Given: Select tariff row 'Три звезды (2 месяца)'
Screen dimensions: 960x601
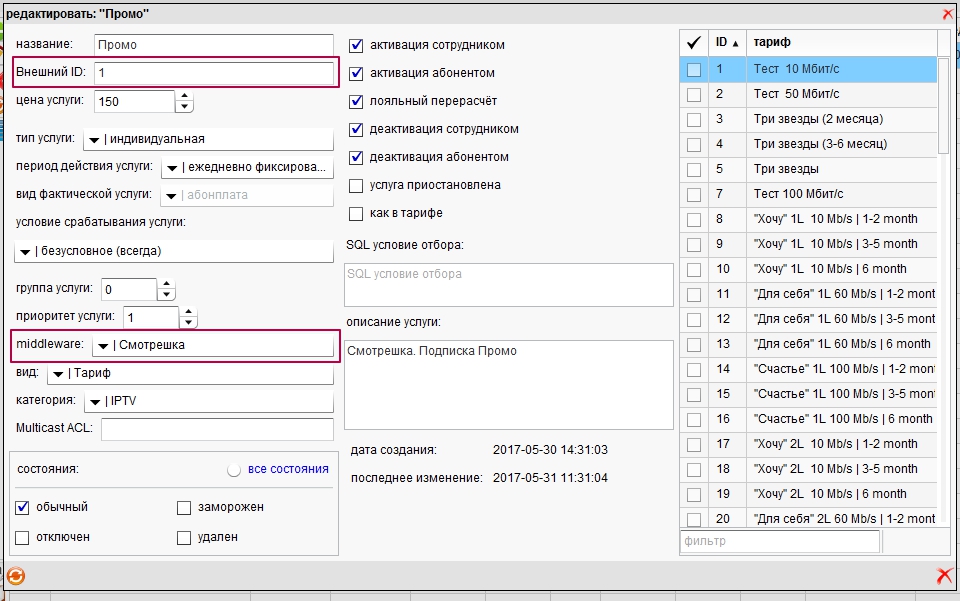Looking at the screenshot, I should [840, 119].
